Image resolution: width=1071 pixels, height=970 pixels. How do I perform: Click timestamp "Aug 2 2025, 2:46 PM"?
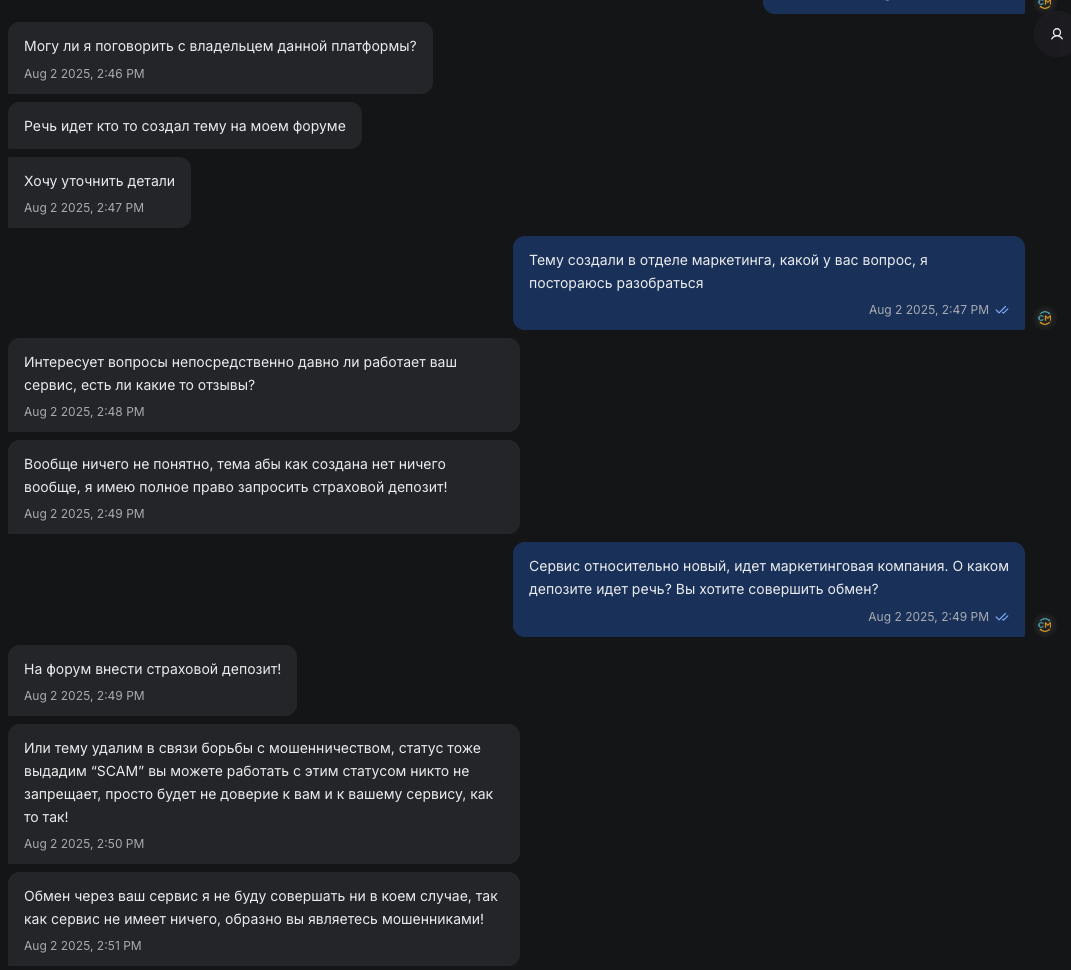click(x=84, y=74)
